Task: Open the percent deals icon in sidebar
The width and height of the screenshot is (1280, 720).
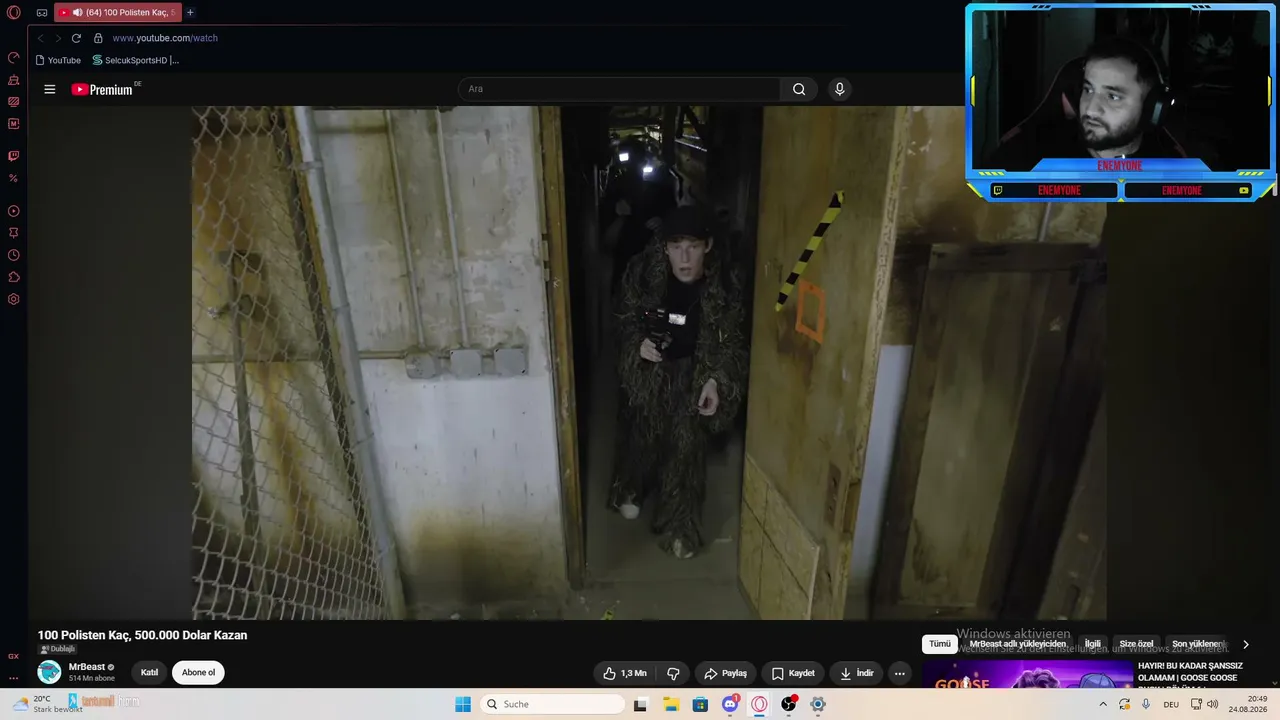Action: [x=14, y=178]
